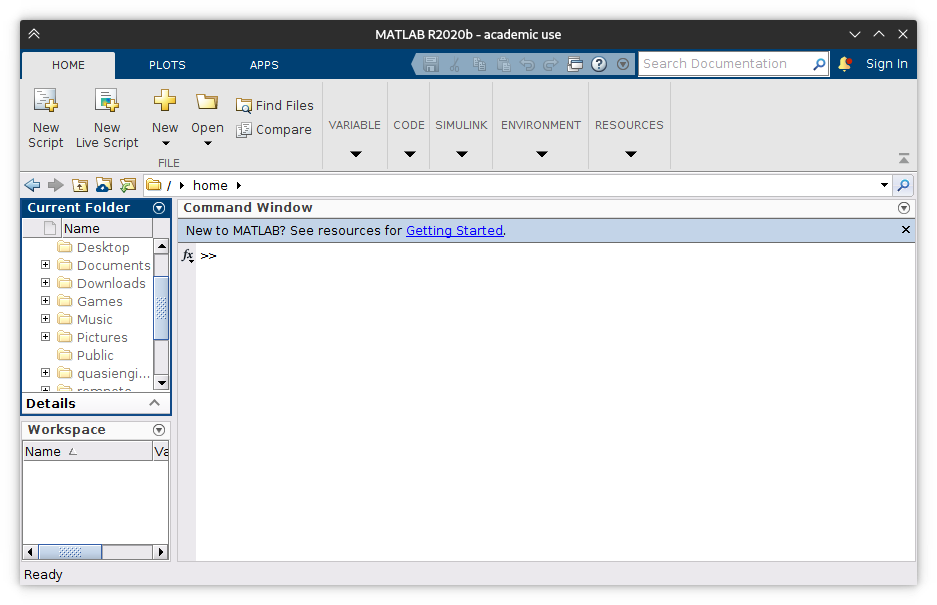Click Compare files button
This screenshot has height=605, width=937.
[274, 130]
